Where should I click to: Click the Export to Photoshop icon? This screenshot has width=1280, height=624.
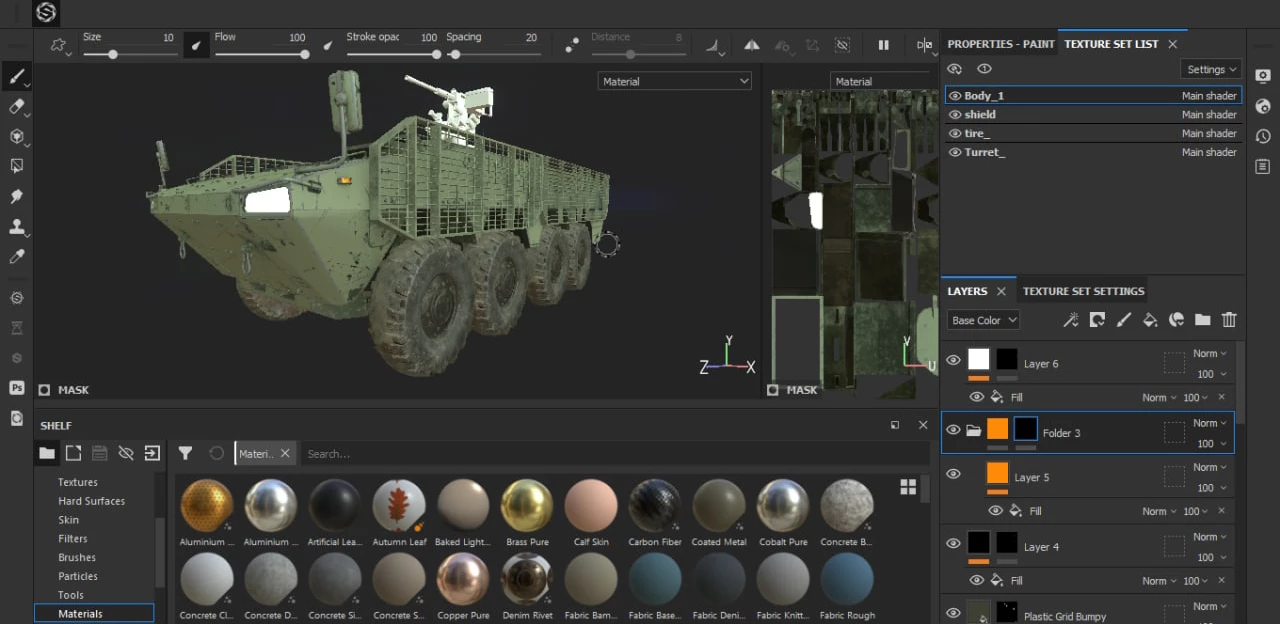pyautogui.click(x=17, y=388)
